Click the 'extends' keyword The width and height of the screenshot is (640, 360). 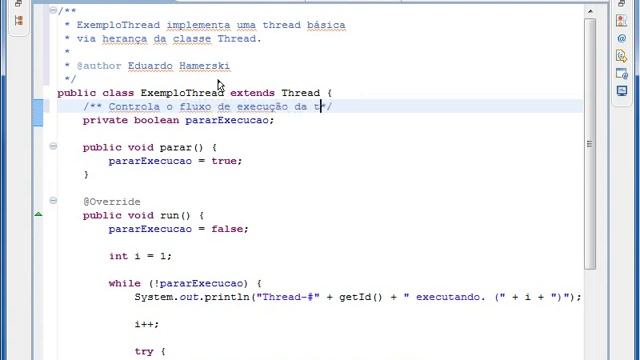click(x=252, y=93)
